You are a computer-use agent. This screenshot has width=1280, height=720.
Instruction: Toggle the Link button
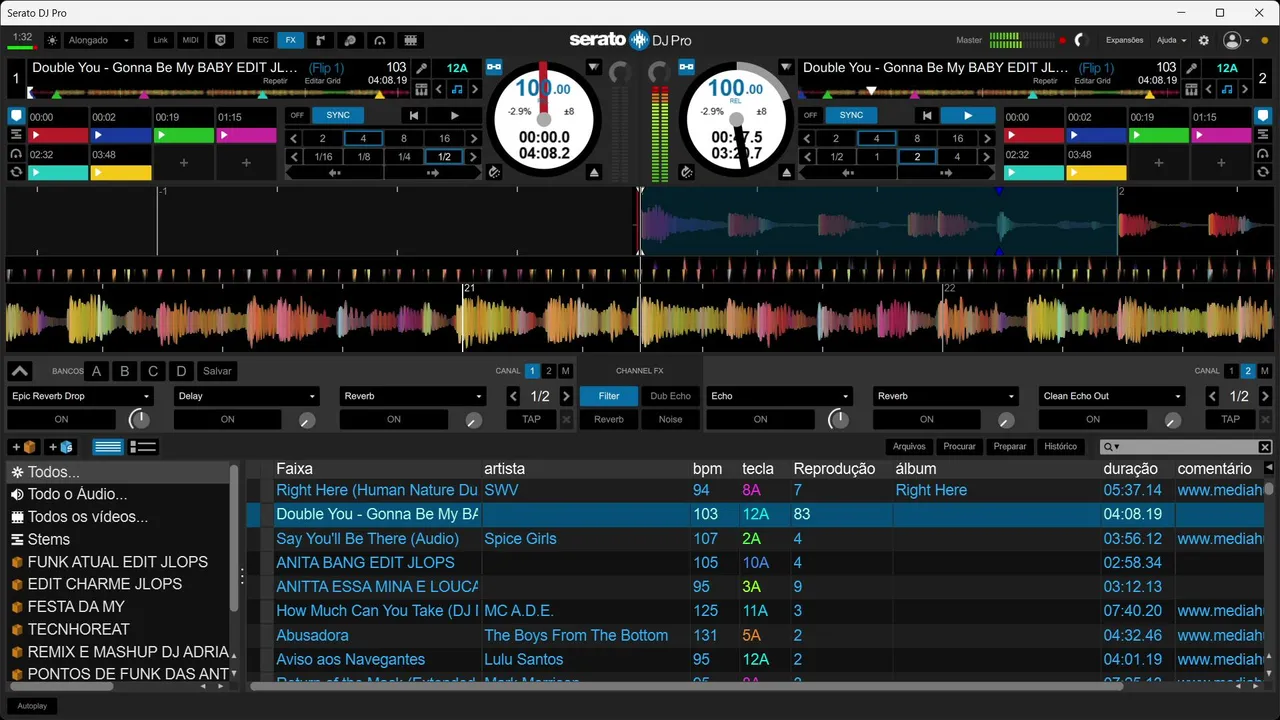pyautogui.click(x=160, y=40)
